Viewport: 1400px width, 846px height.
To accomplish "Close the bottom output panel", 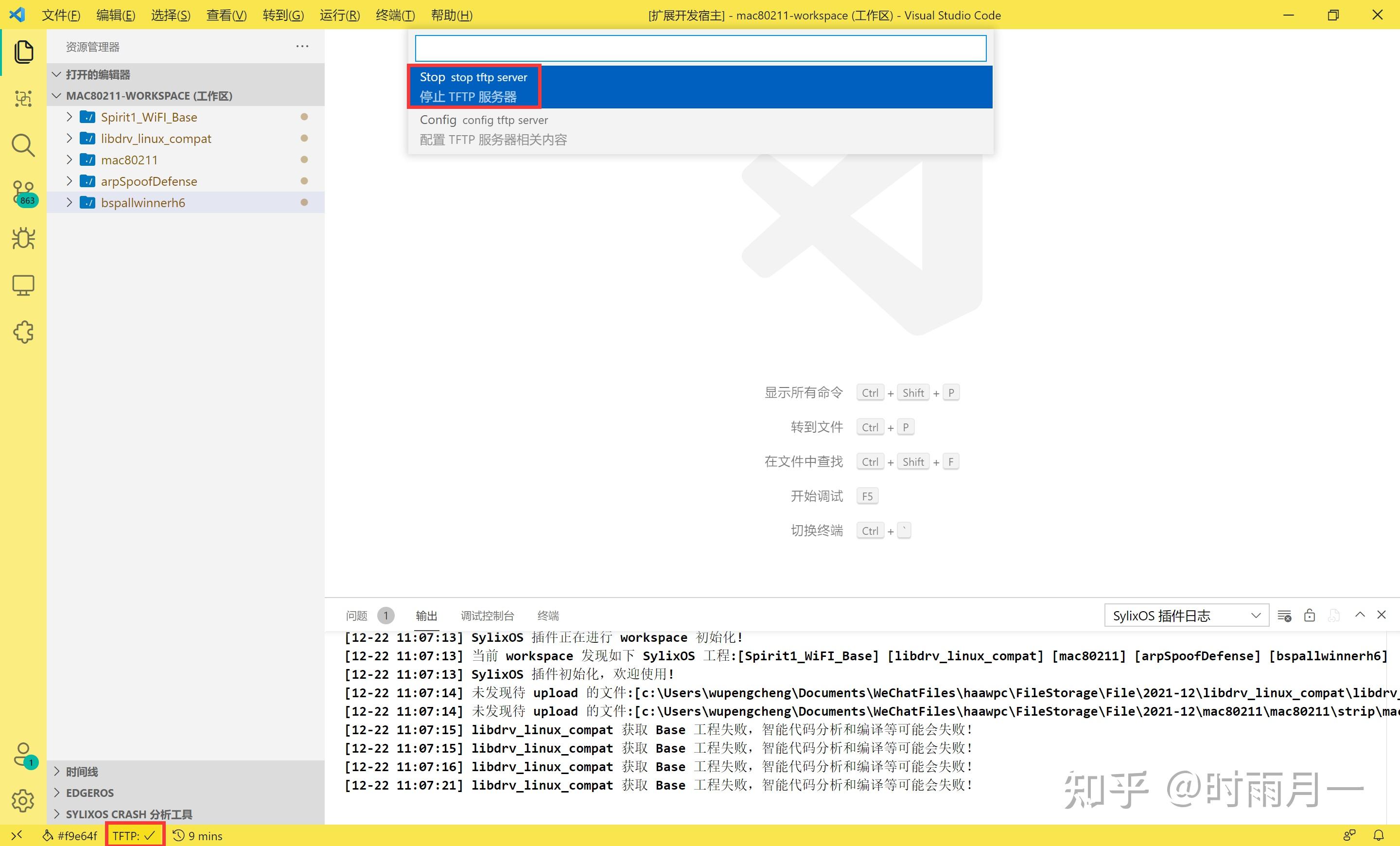I will click(x=1382, y=615).
